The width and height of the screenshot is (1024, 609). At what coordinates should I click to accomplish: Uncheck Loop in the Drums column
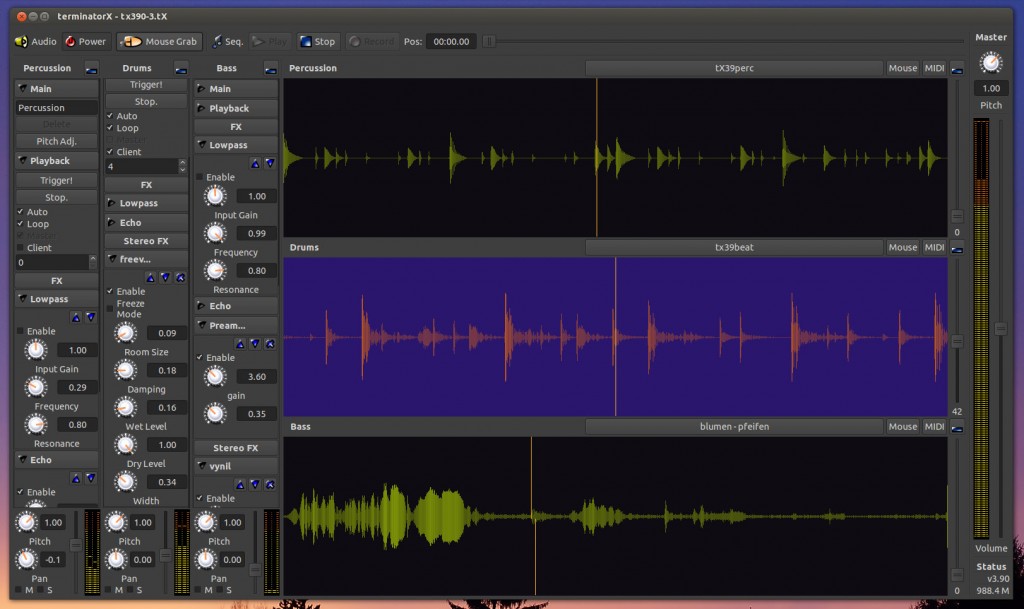coord(110,128)
